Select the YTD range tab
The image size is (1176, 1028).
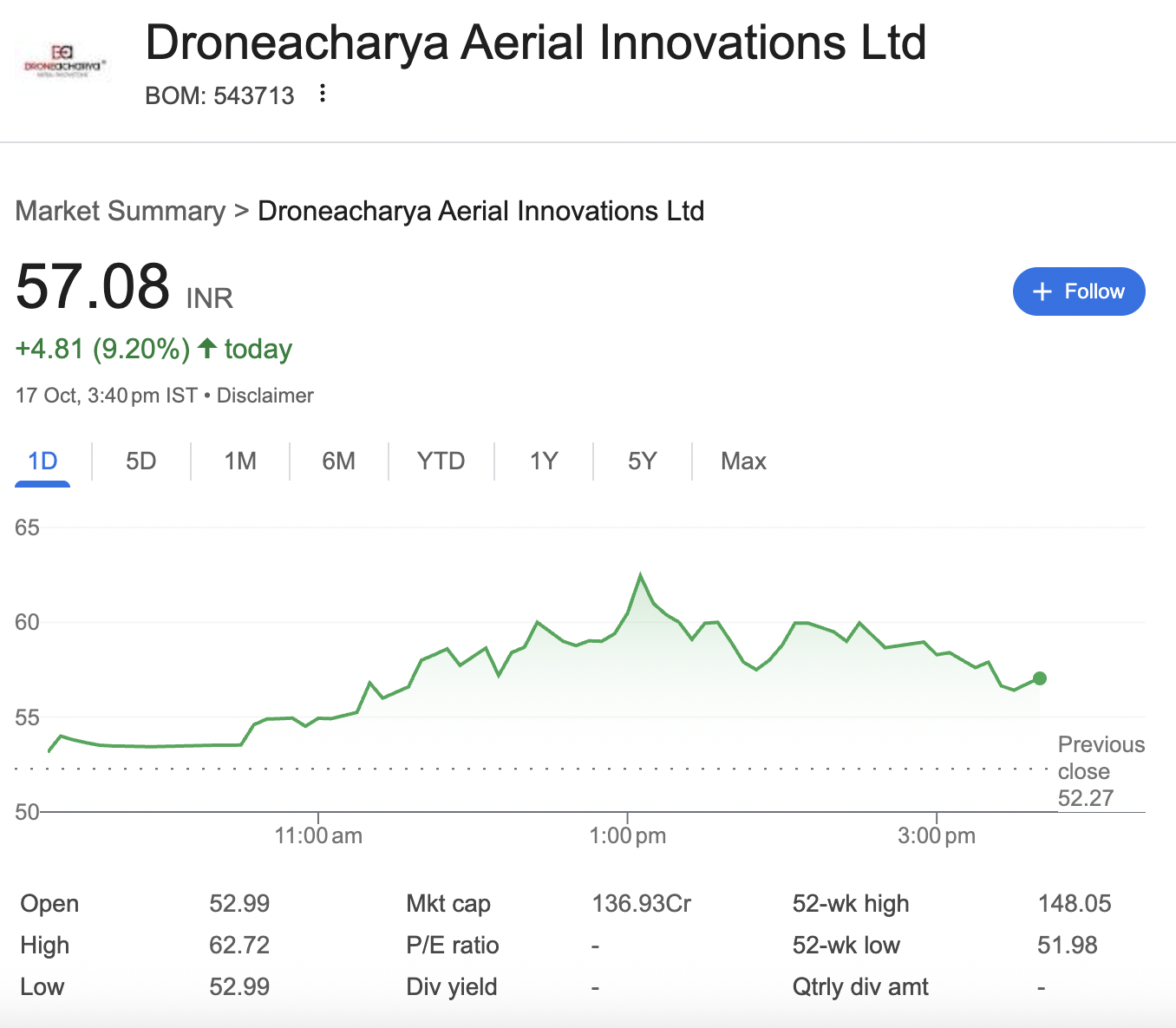click(441, 461)
